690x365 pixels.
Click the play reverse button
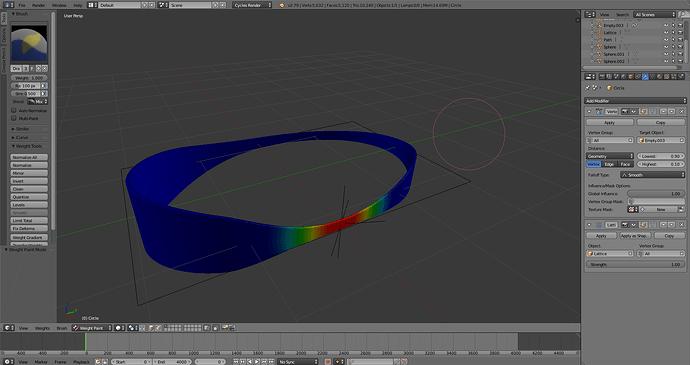coord(250,362)
